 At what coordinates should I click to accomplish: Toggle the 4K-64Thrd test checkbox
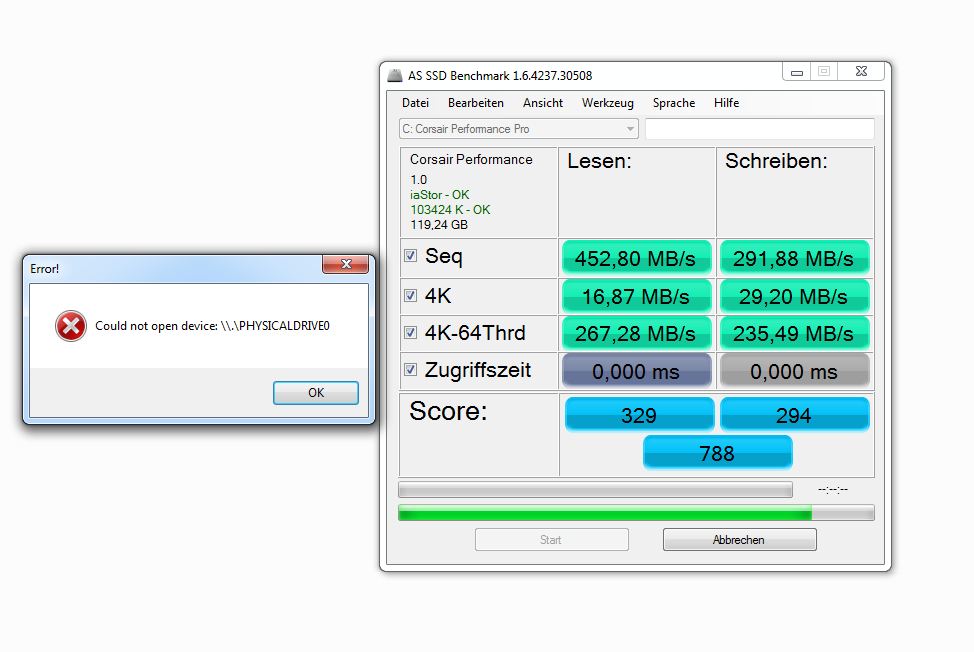click(x=410, y=333)
